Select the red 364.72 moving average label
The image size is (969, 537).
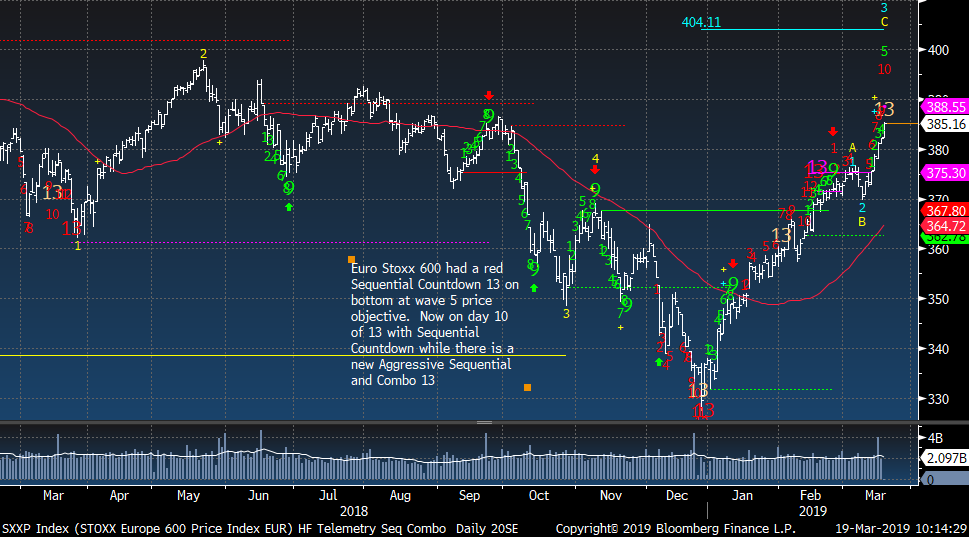[x=945, y=226]
